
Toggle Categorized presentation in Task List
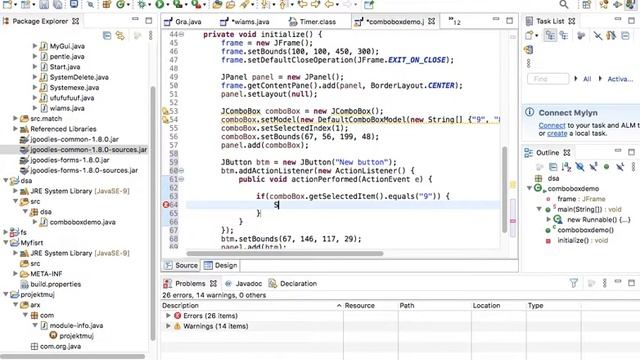click(x=550, y=36)
